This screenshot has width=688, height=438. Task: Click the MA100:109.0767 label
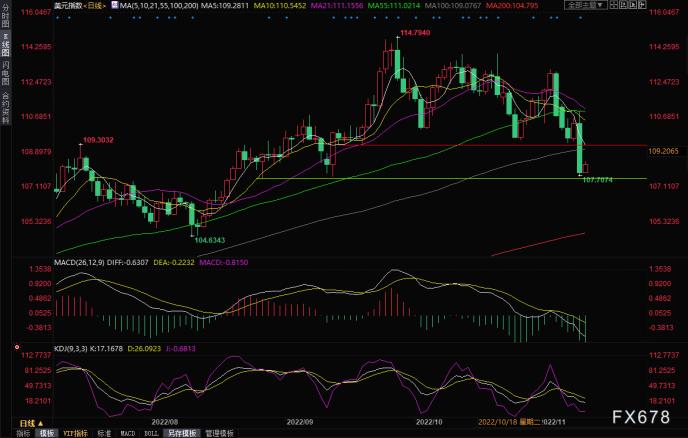(x=453, y=6)
